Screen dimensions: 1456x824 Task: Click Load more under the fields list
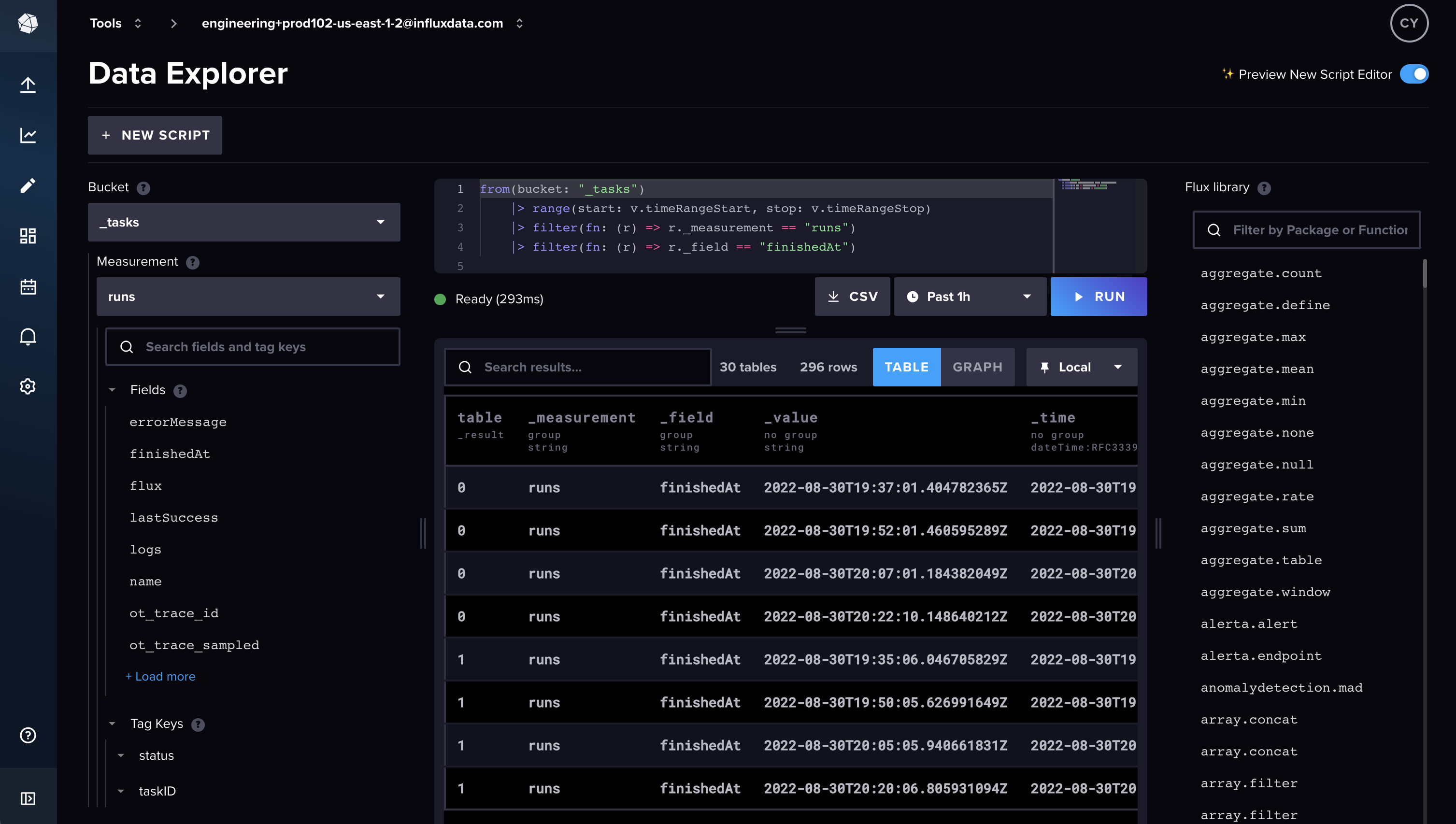[x=161, y=676]
